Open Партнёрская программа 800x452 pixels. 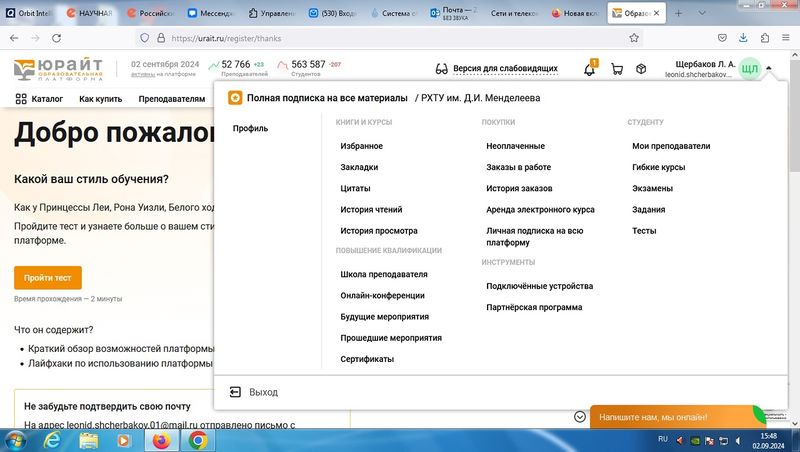[534, 307]
